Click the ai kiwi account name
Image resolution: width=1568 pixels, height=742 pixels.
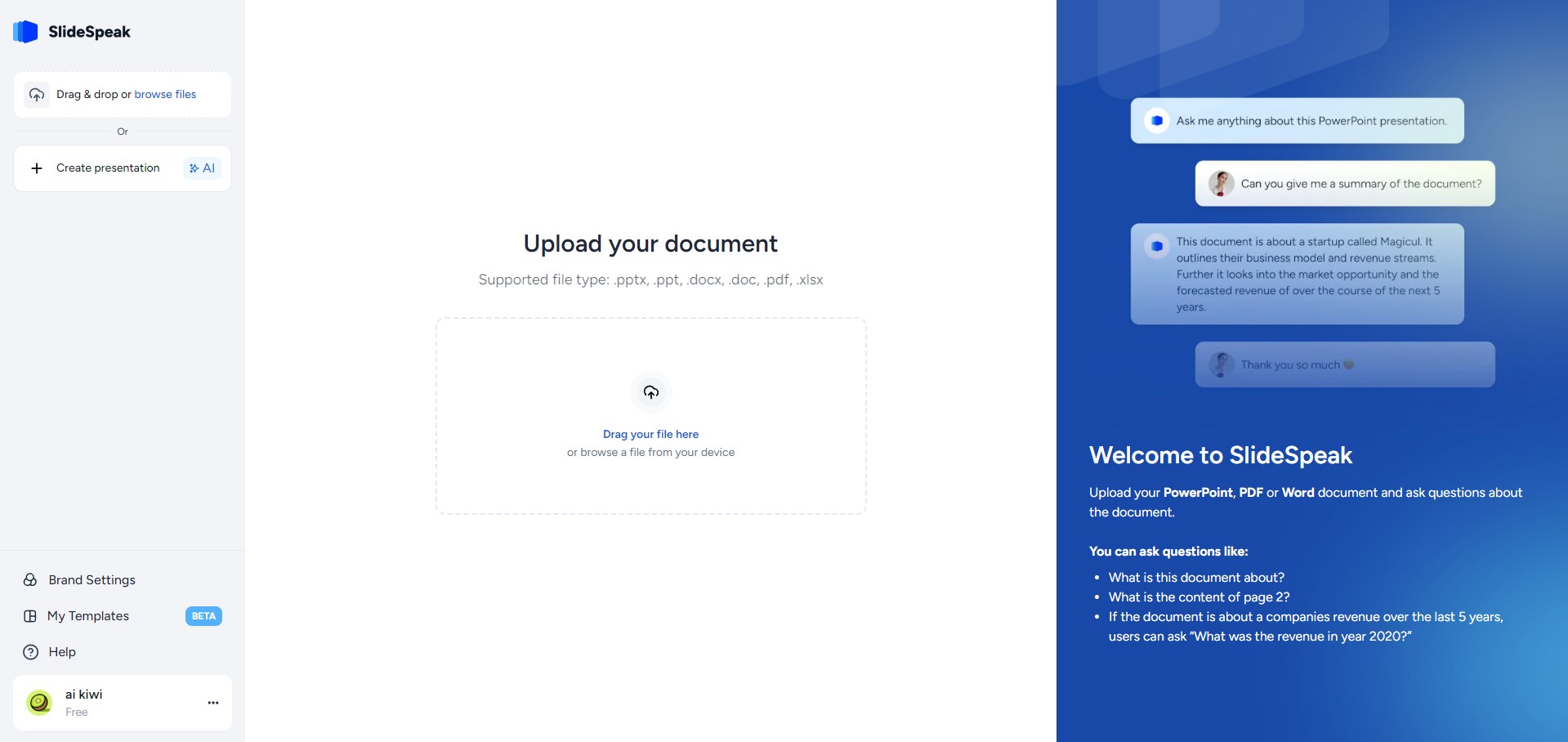pyautogui.click(x=84, y=695)
